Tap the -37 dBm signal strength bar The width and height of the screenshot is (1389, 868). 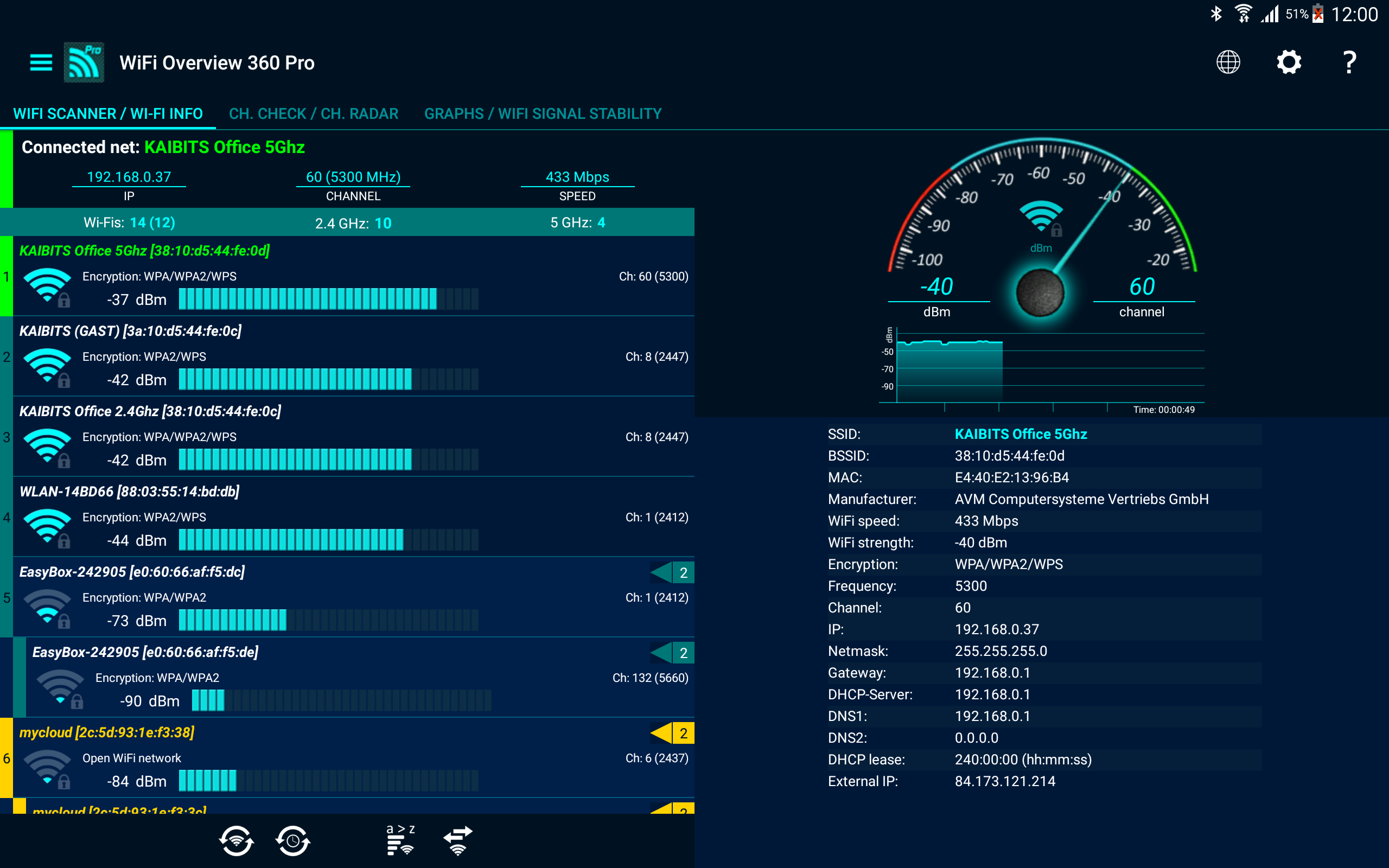pos(328,299)
